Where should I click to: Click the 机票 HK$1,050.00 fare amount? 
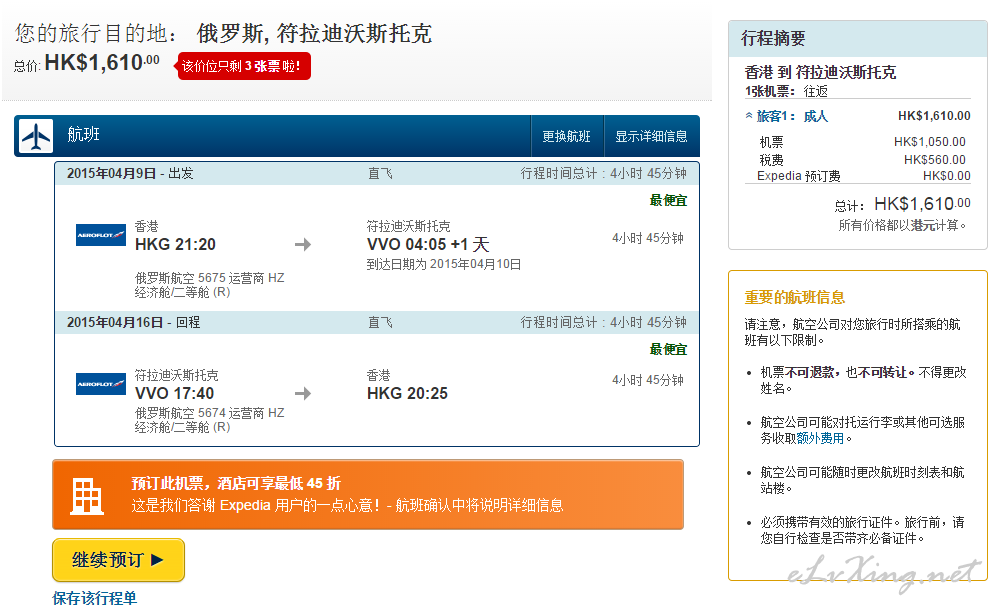(929, 142)
